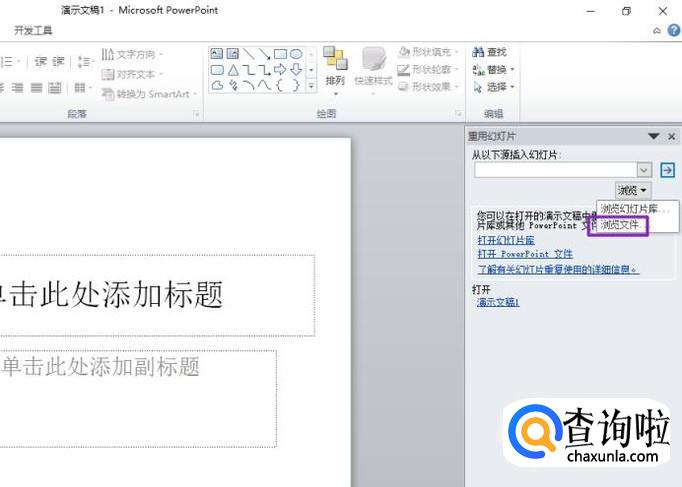Open 快速样式 quick styles gallery
This screenshot has width=682, height=487.
coord(373,71)
